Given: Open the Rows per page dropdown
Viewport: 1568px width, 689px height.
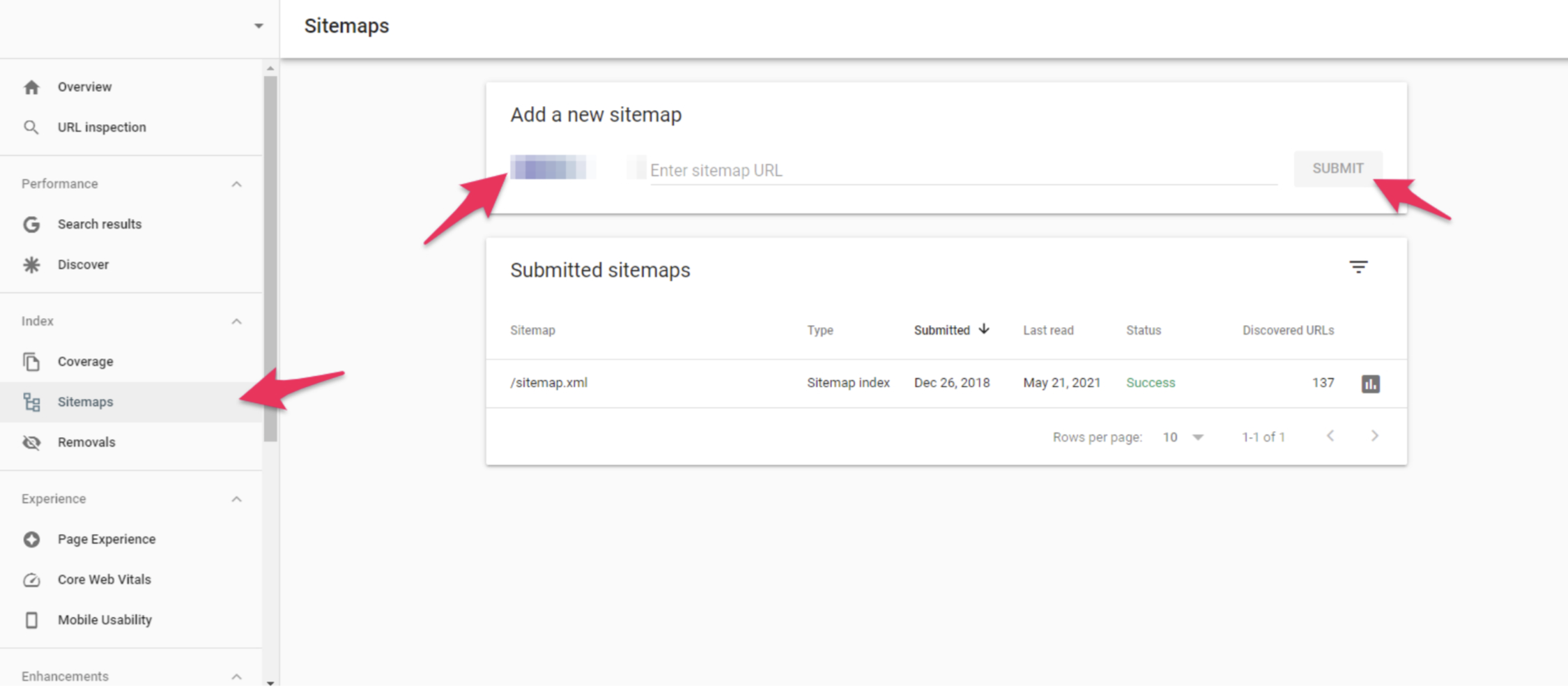Looking at the screenshot, I should click(1183, 437).
